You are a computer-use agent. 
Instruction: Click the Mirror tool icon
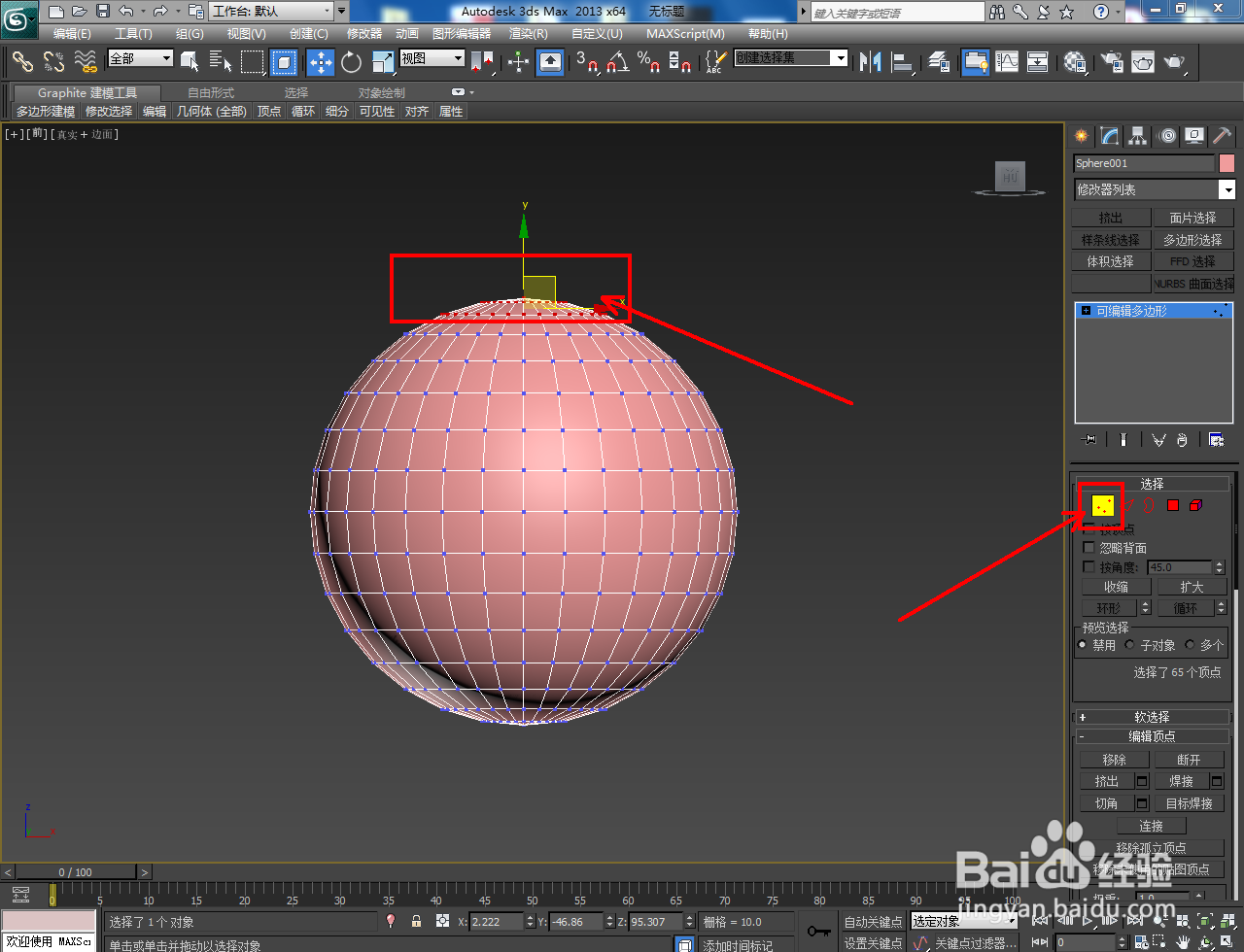pos(871,62)
